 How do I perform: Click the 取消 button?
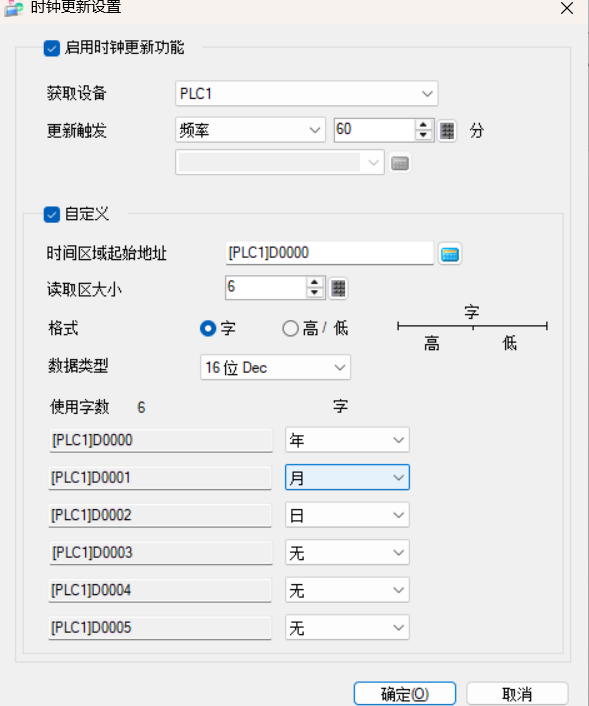[x=517, y=693]
